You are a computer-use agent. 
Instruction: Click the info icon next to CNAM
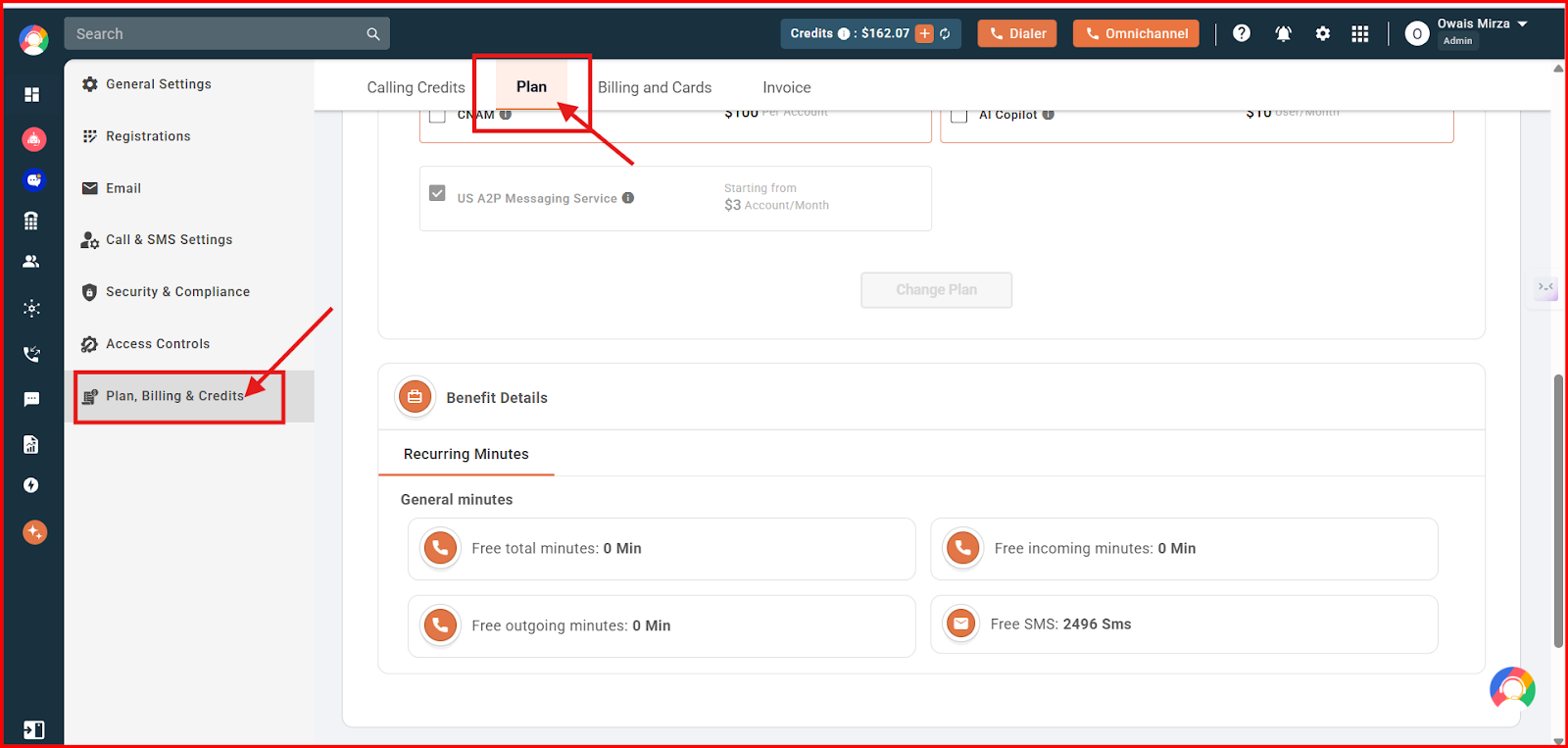[x=506, y=115]
